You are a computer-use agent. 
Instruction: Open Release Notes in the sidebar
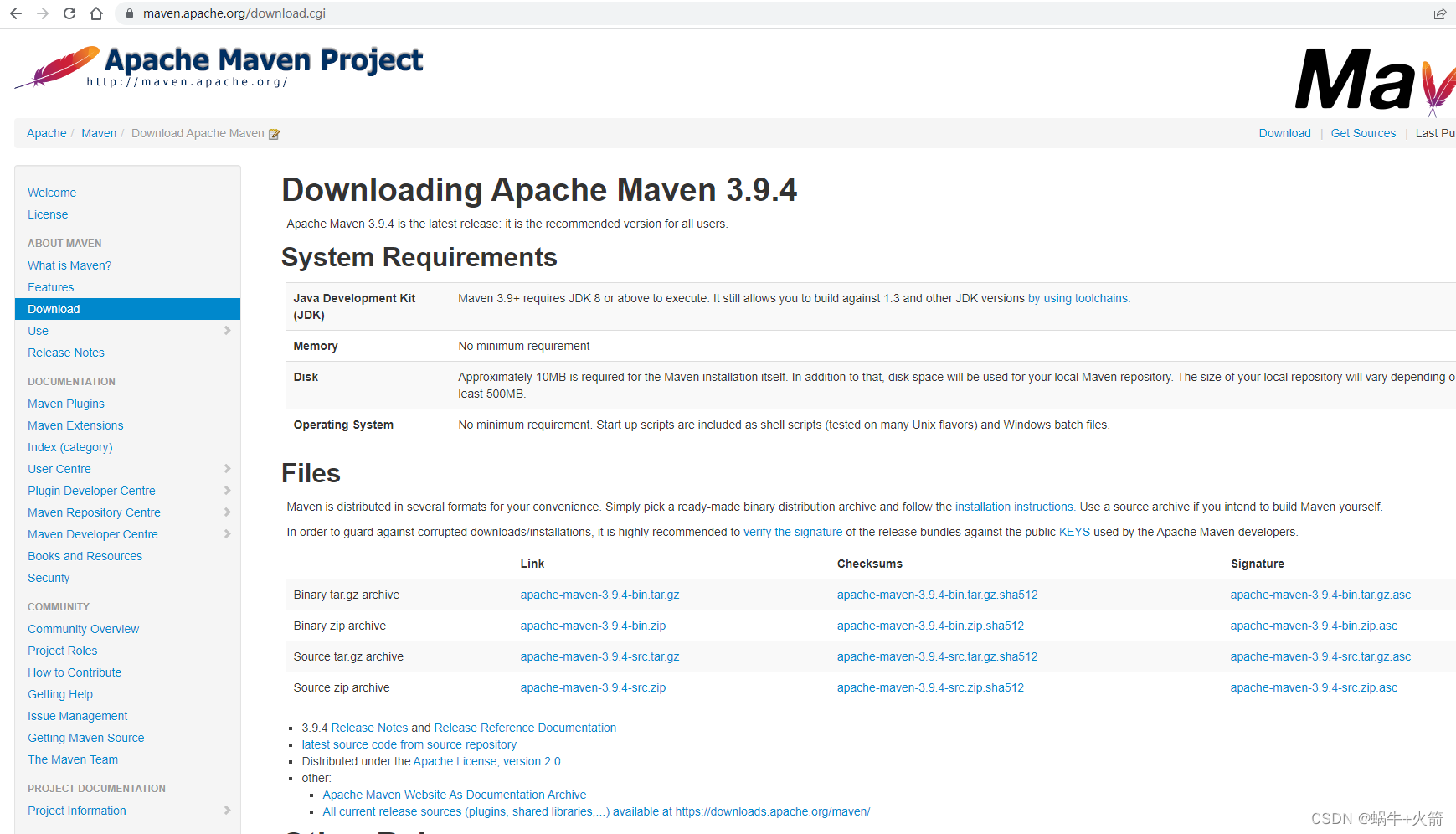(66, 353)
